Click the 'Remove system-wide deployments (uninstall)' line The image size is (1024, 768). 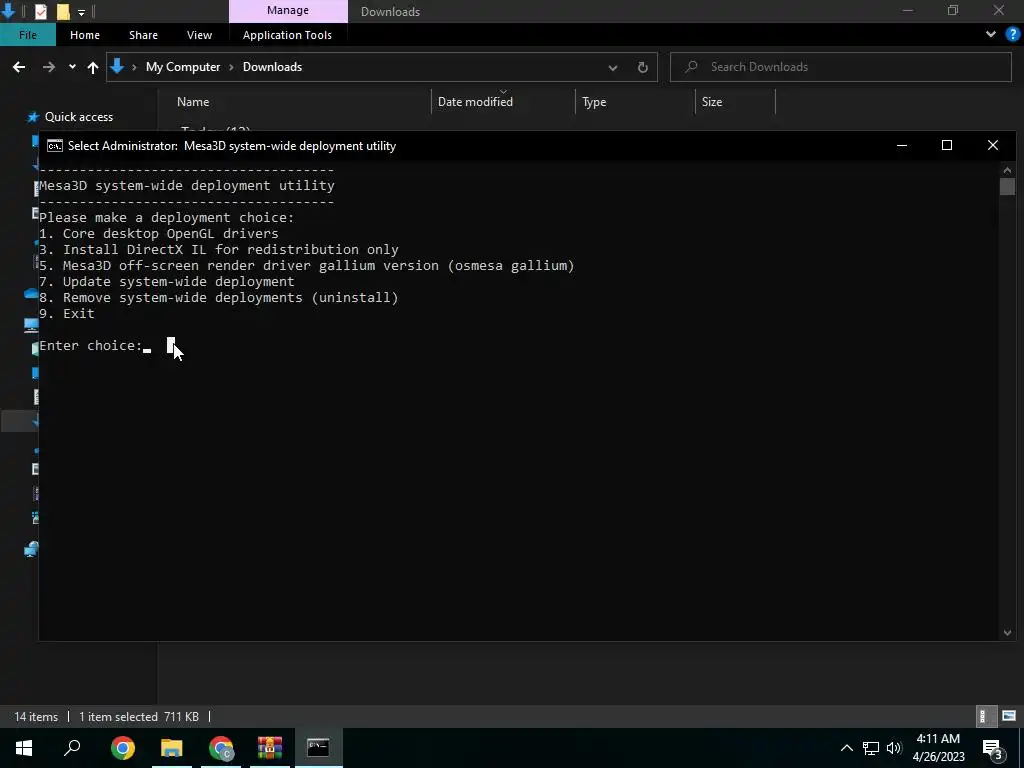point(219,297)
